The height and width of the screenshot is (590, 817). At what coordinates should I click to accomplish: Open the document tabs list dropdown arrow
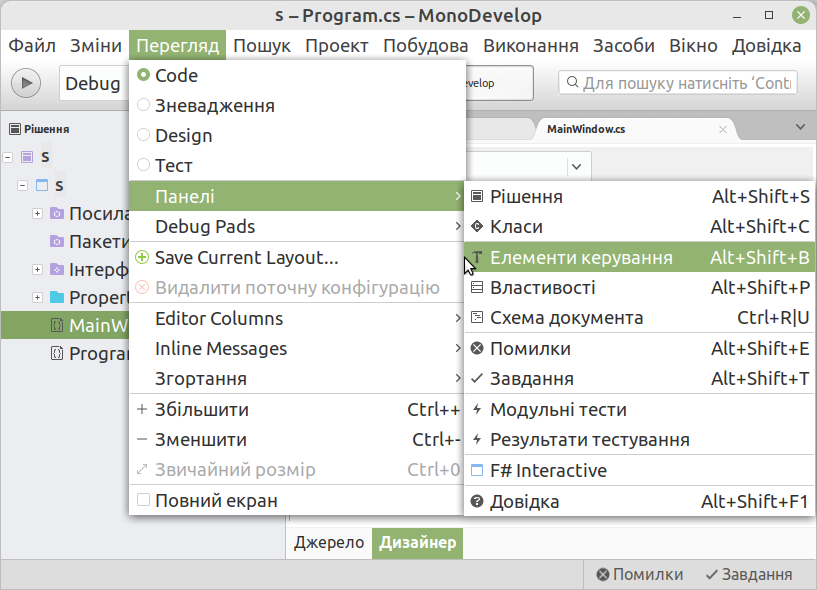(800, 127)
